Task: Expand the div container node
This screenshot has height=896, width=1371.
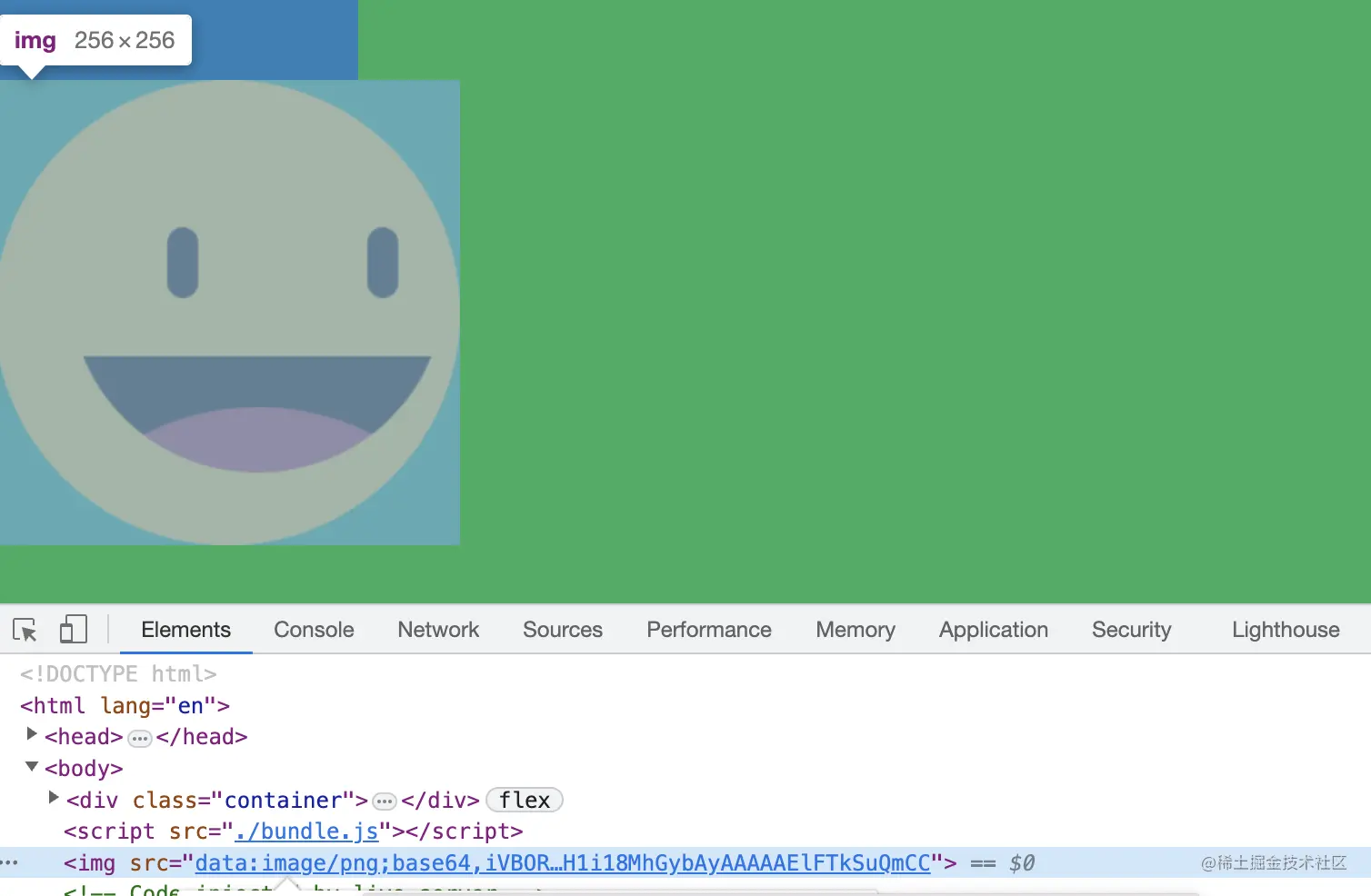Action: click(54, 798)
